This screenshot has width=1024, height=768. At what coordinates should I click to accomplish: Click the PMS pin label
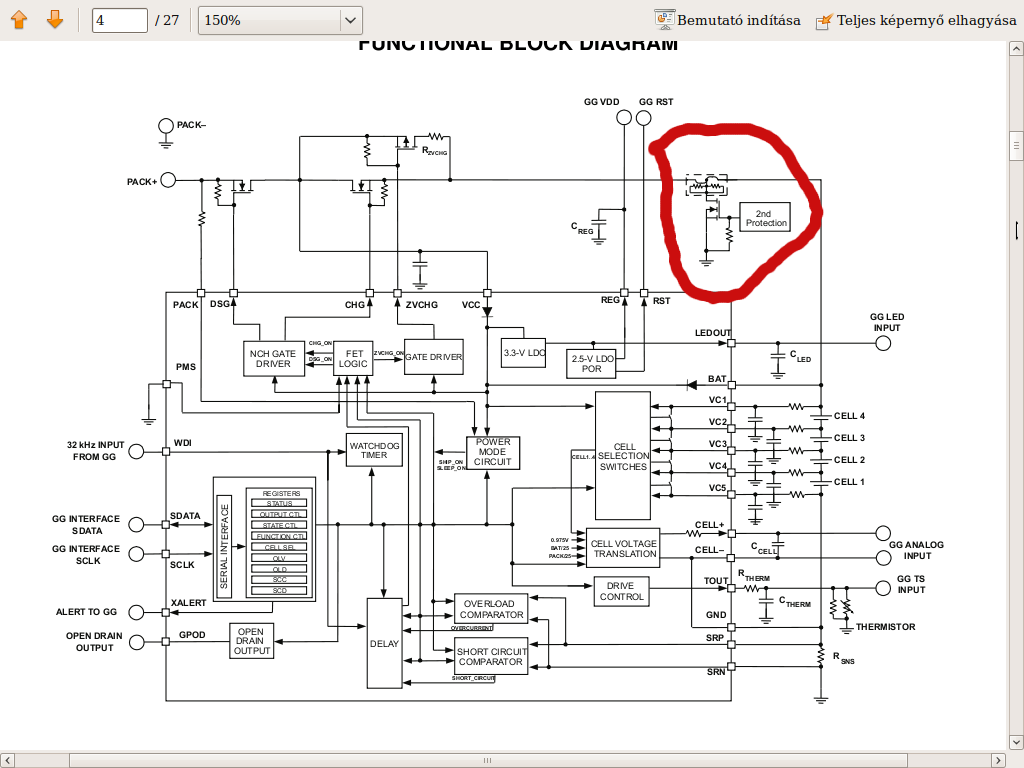185,367
